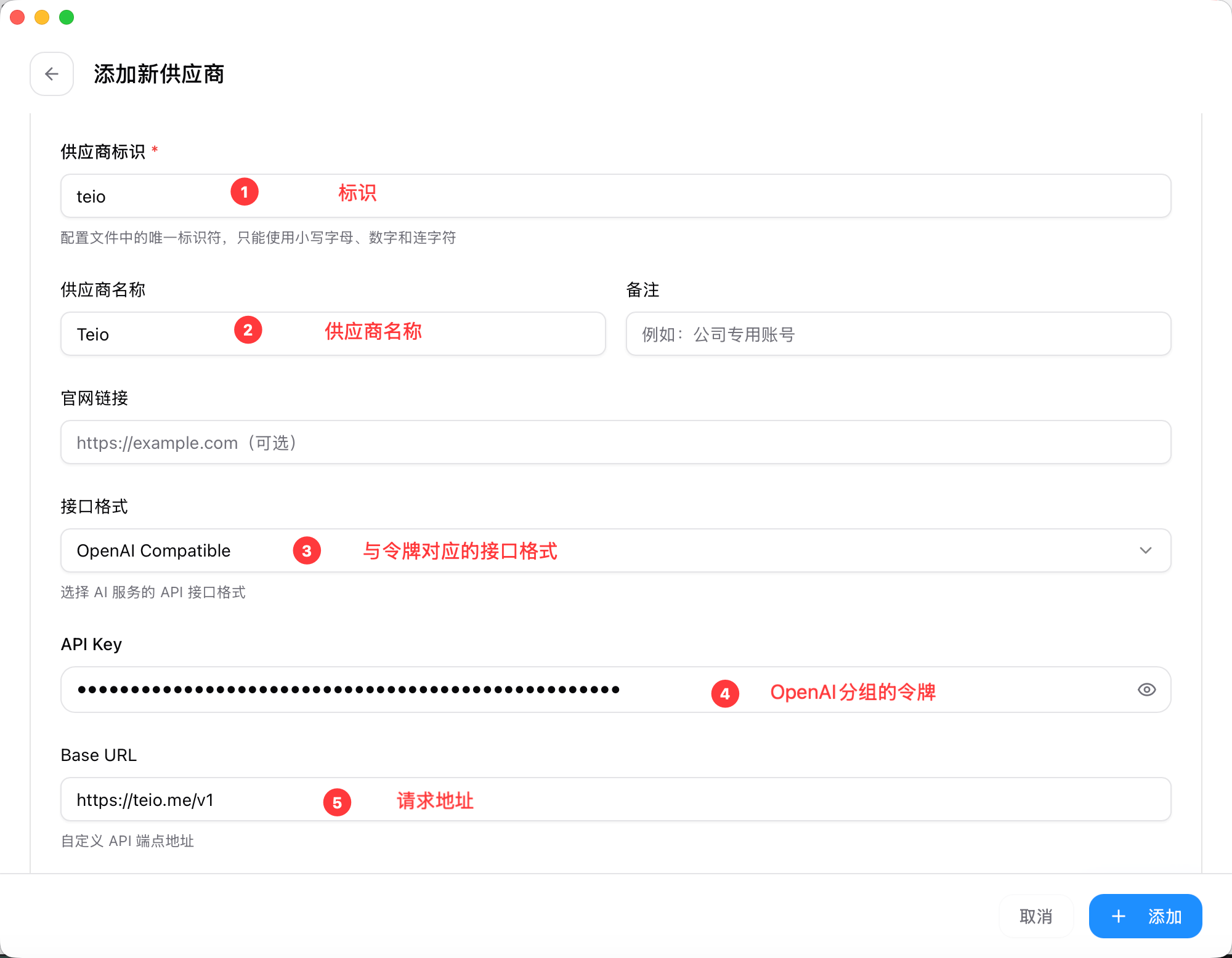Click the 官网链接 input field
1232x958 pixels.
[615, 442]
